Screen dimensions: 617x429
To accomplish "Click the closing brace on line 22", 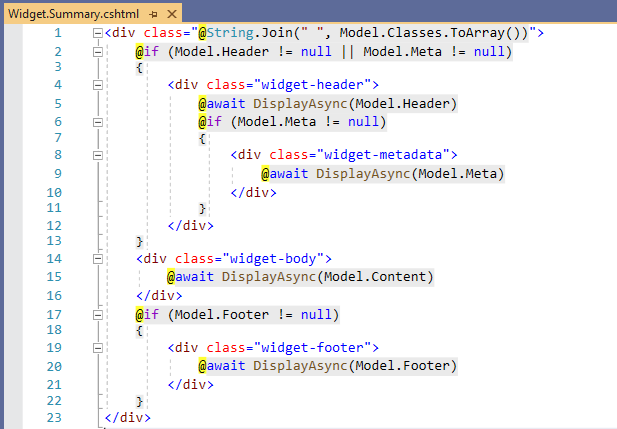I will tap(139, 402).
